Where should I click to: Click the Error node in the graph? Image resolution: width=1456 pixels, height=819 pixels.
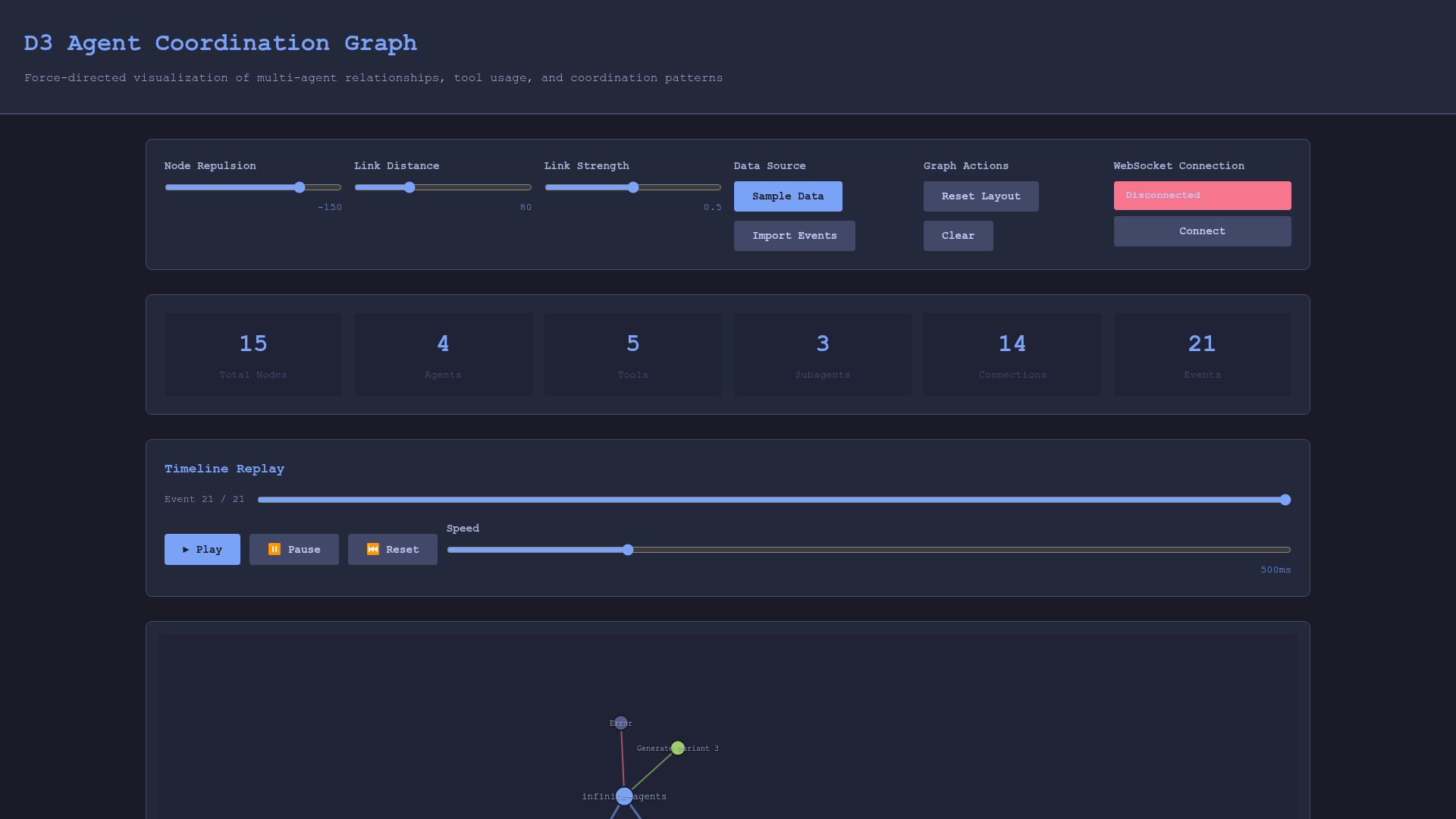(621, 723)
